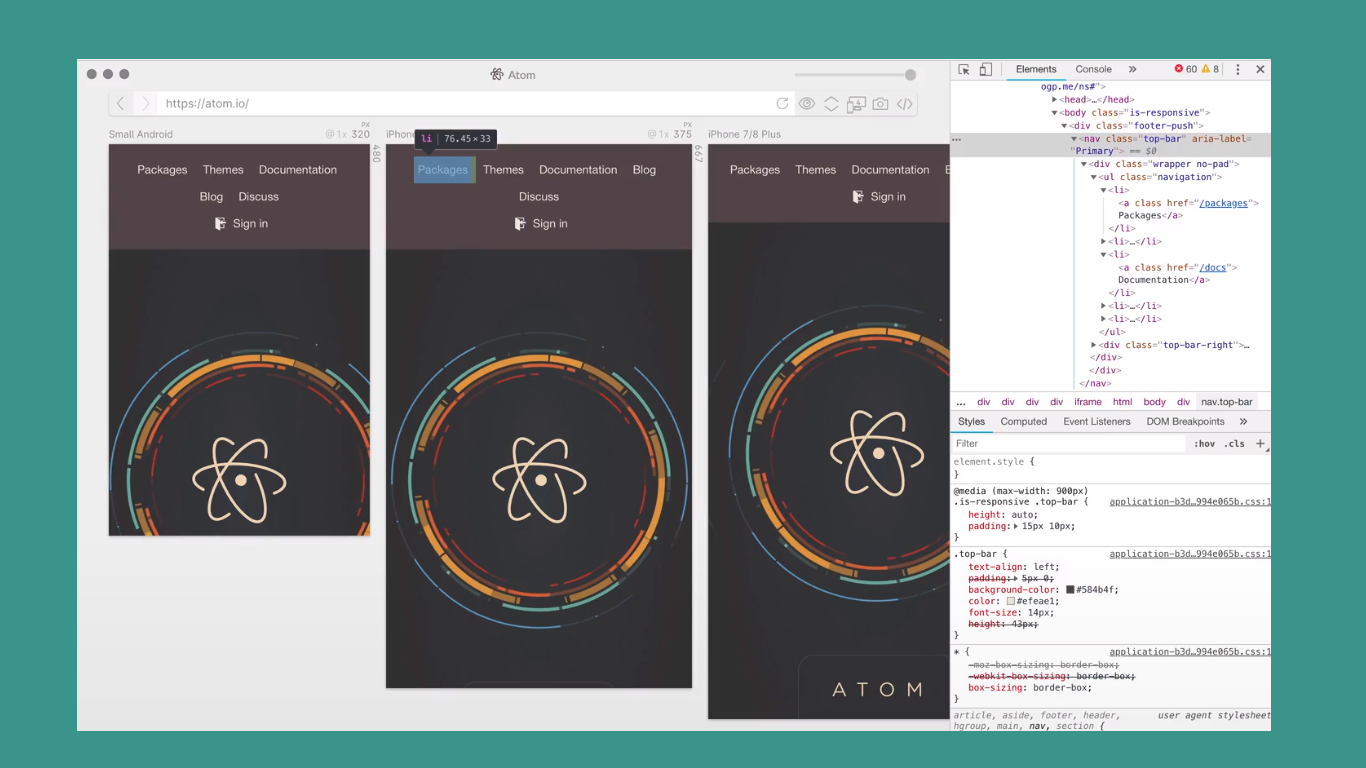Collapse the nav top-bar node
This screenshot has width=1366, height=768.
coord(1075,139)
